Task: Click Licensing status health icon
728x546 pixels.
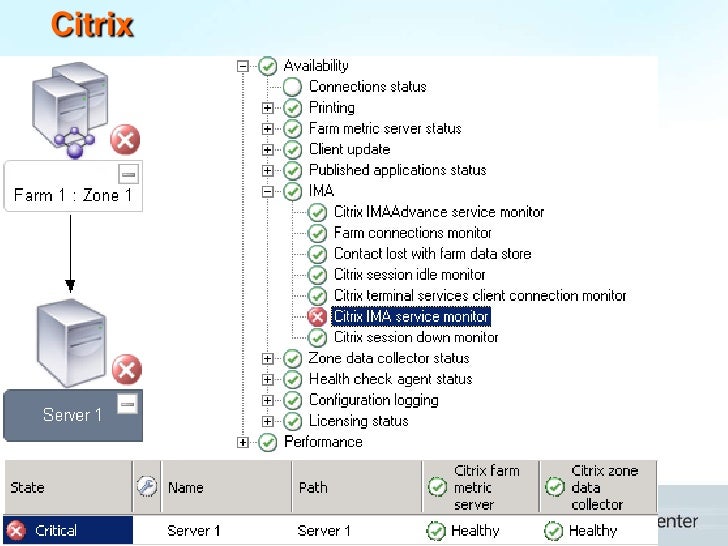Action: (292, 421)
